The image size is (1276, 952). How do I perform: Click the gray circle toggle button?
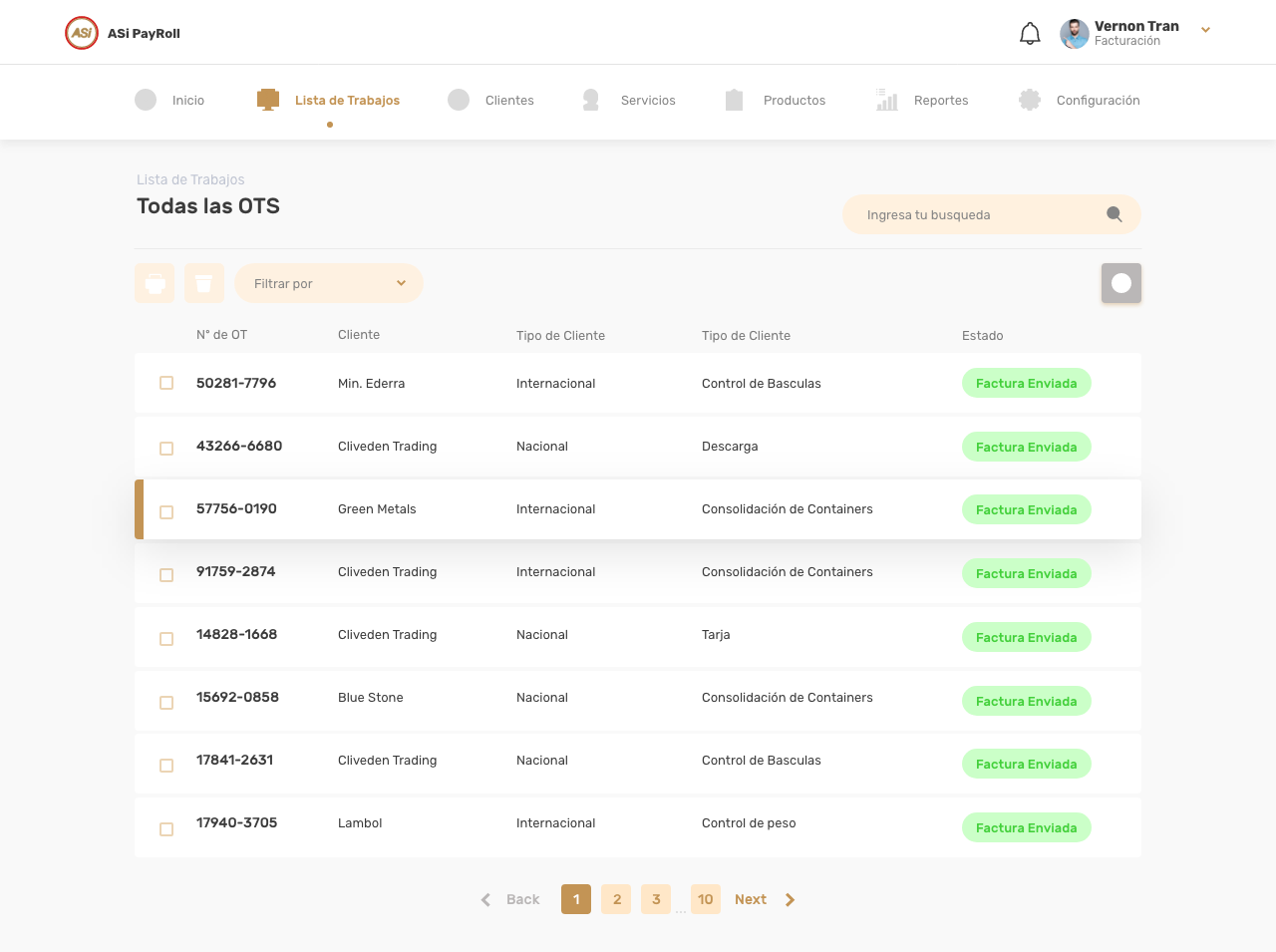tap(1121, 283)
